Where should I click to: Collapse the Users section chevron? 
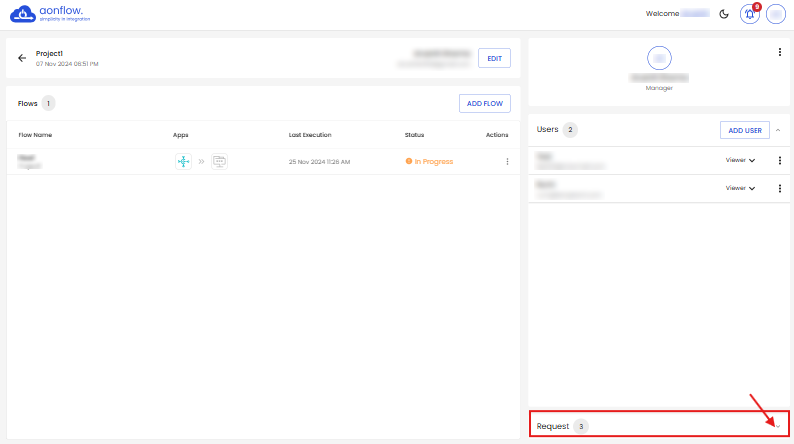click(x=779, y=130)
